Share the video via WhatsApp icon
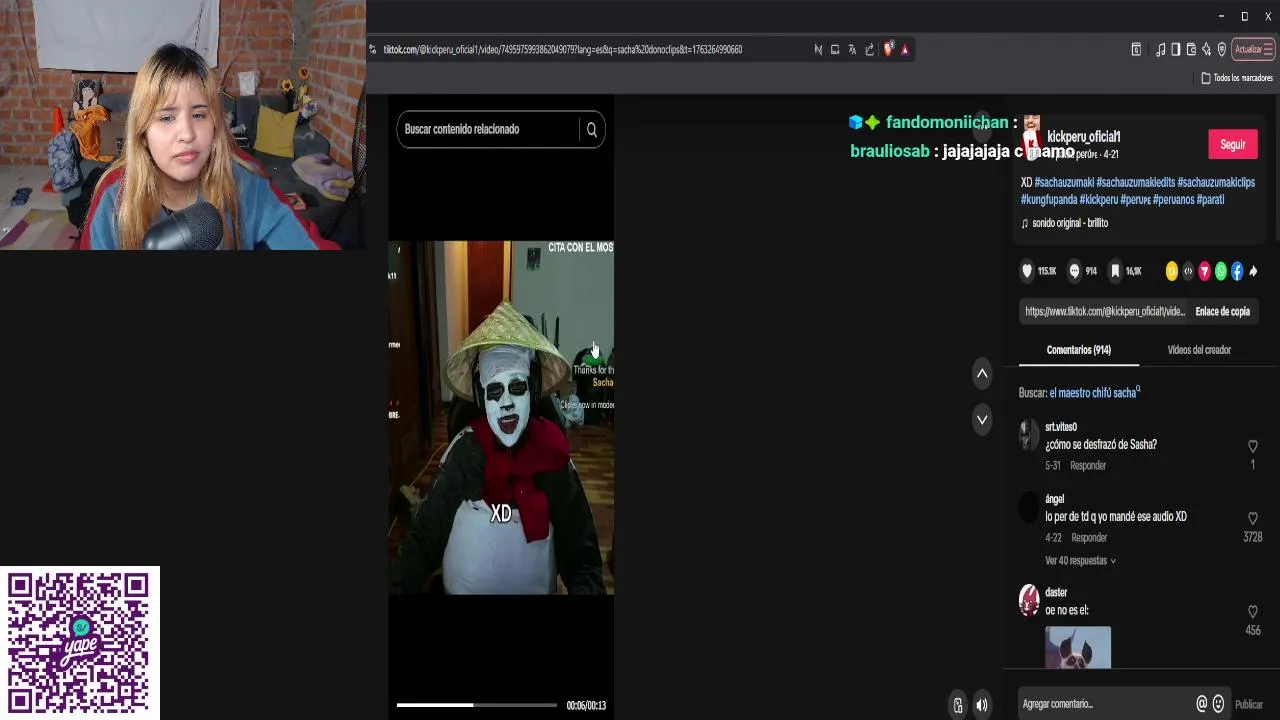This screenshot has height=720, width=1280. [x=1220, y=271]
